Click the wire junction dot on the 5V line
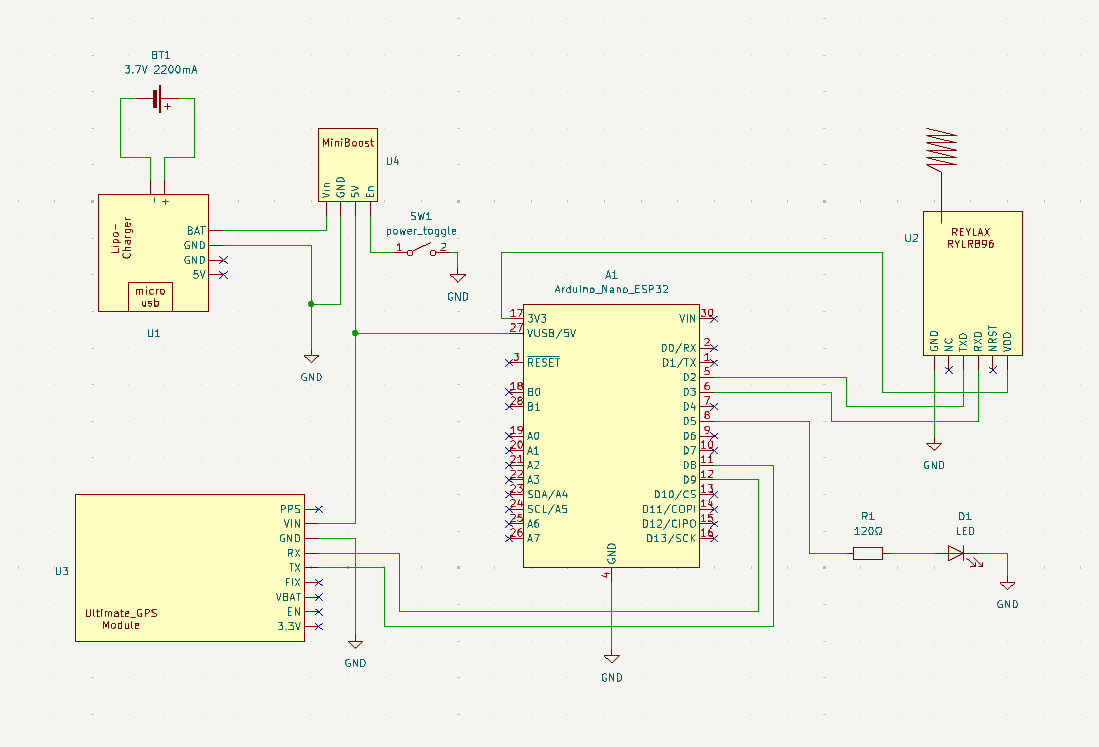This screenshot has width=1099, height=747. click(355, 334)
